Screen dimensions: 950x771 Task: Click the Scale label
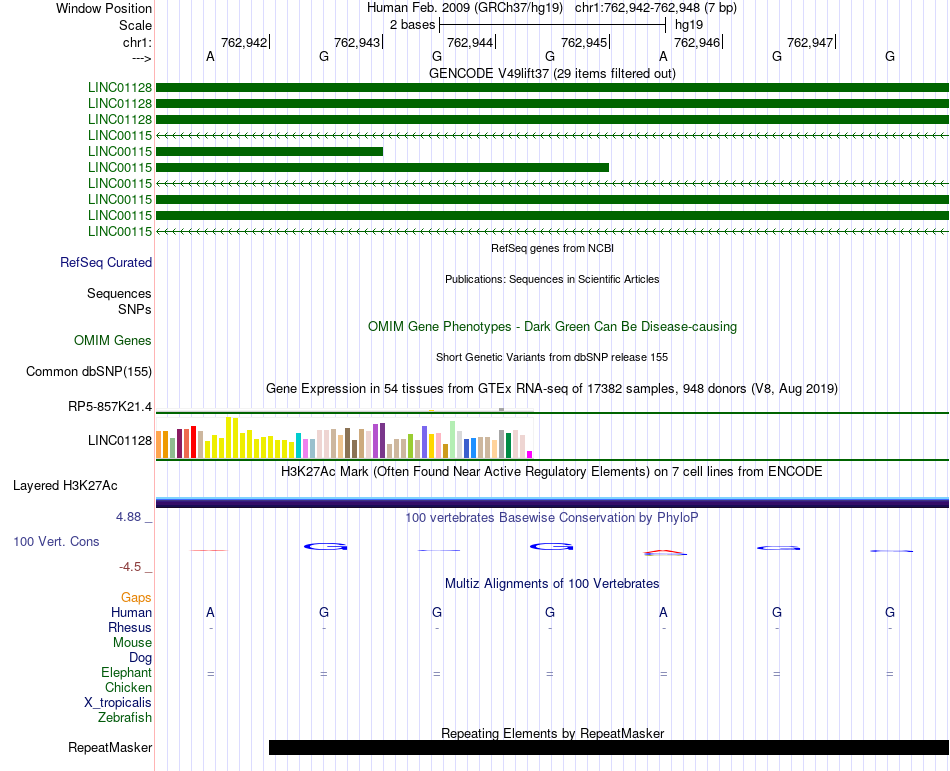point(135,25)
